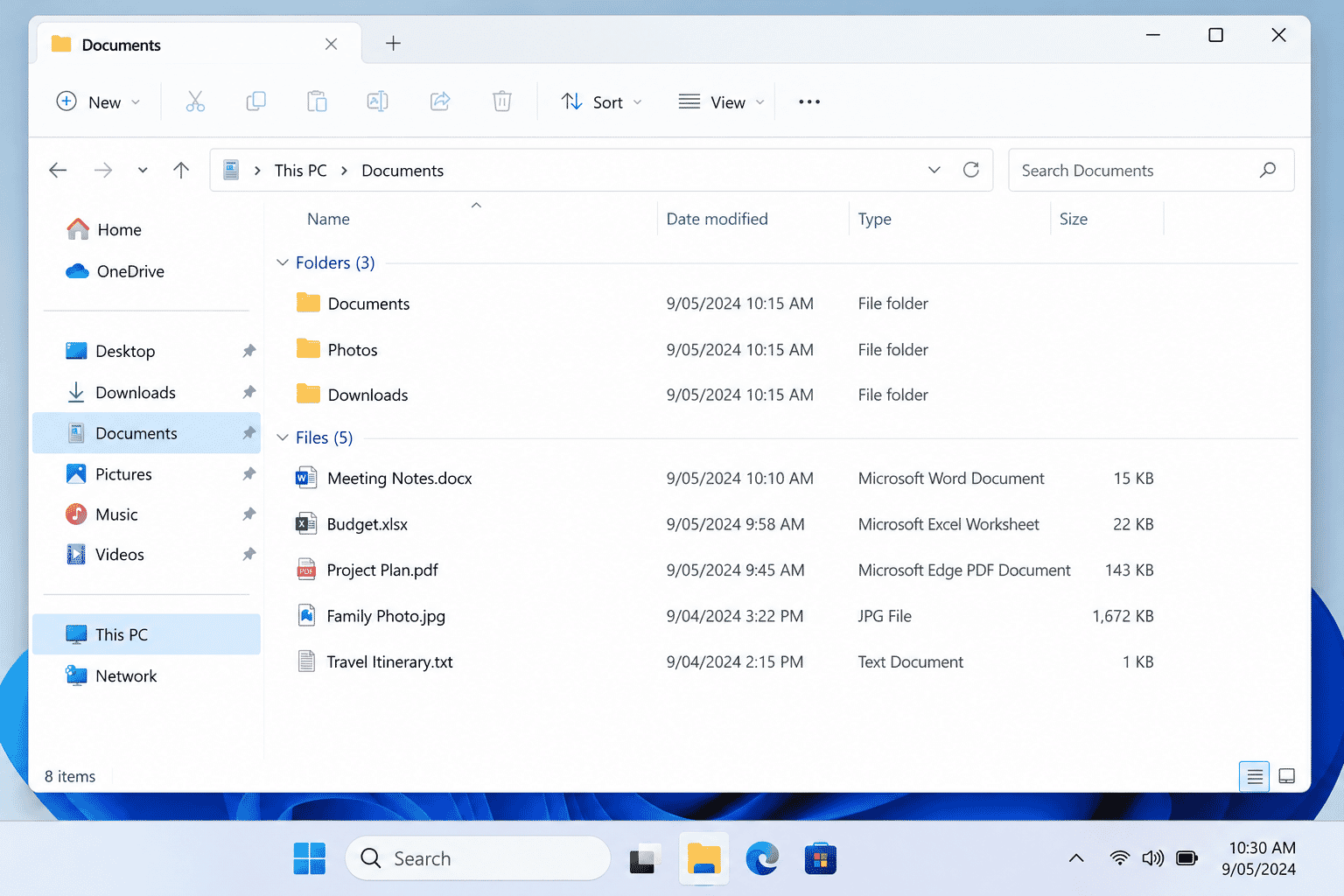Select This PC in the navigation pane
The width and height of the screenshot is (1344, 896).
coord(147,634)
